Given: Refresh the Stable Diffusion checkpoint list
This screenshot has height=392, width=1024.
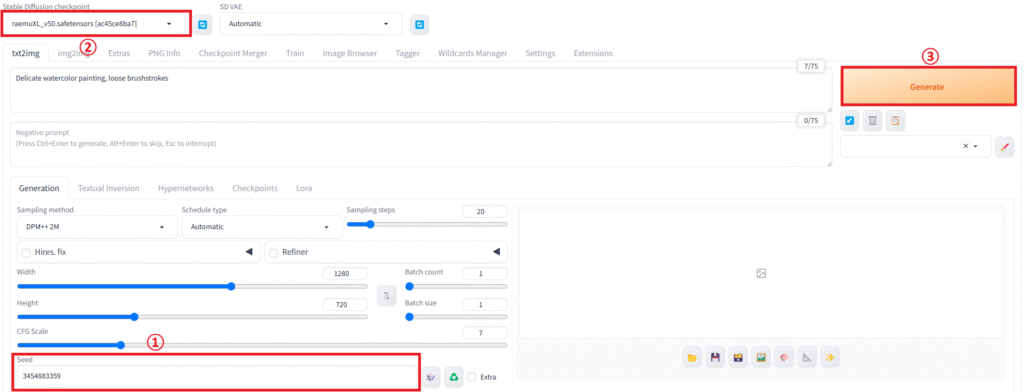Looking at the screenshot, I should click(202, 24).
